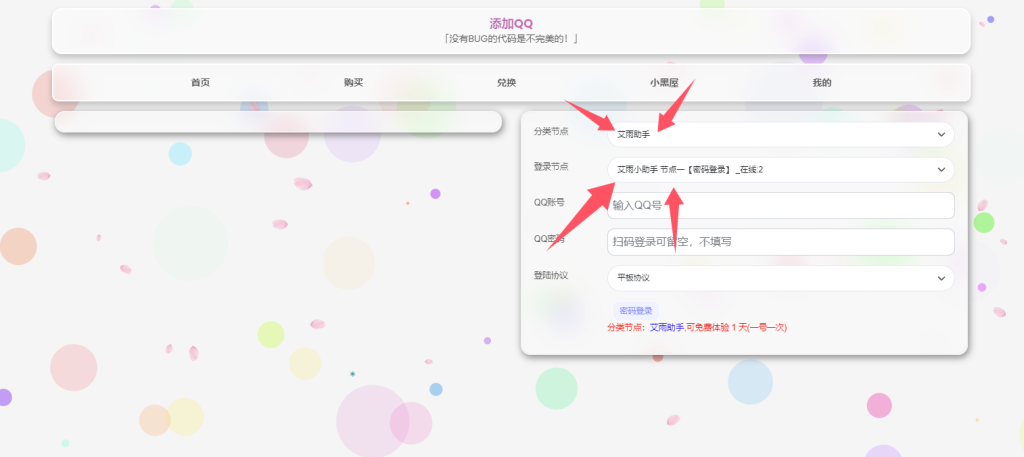
Task: Click into the QQ密码 password field
Action: coord(780,242)
